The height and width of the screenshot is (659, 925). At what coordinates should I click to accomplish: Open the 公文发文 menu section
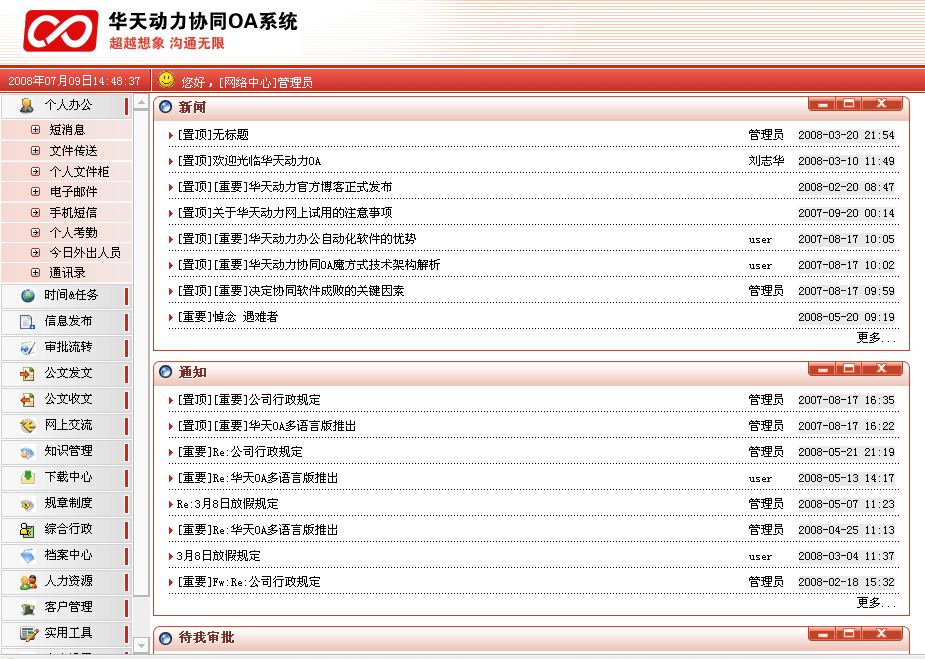click(x=66, y=373)
